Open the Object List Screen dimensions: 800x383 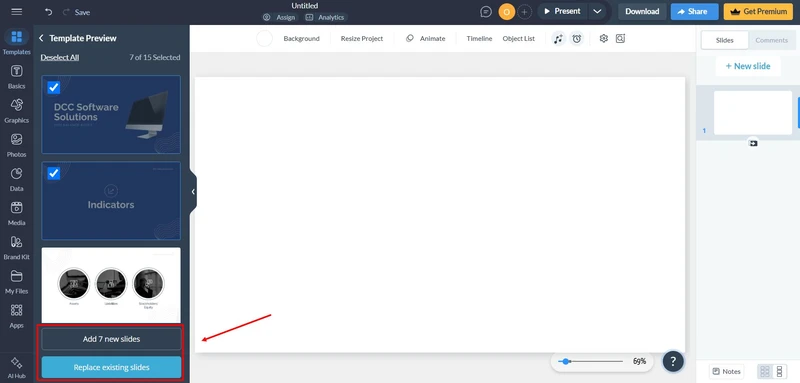[518, 39]
